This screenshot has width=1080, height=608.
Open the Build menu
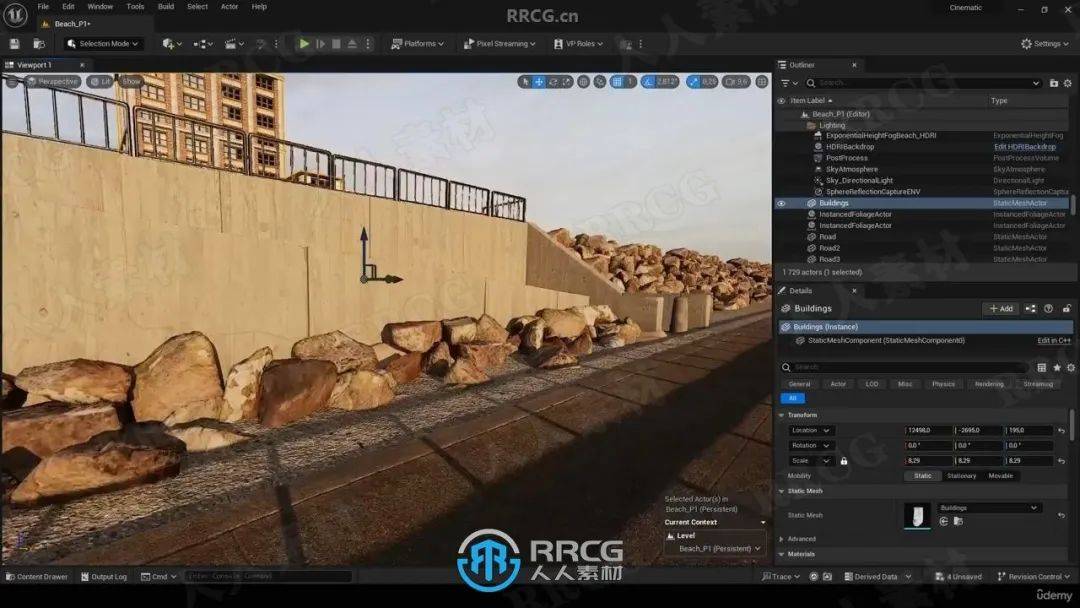point(166,6)
